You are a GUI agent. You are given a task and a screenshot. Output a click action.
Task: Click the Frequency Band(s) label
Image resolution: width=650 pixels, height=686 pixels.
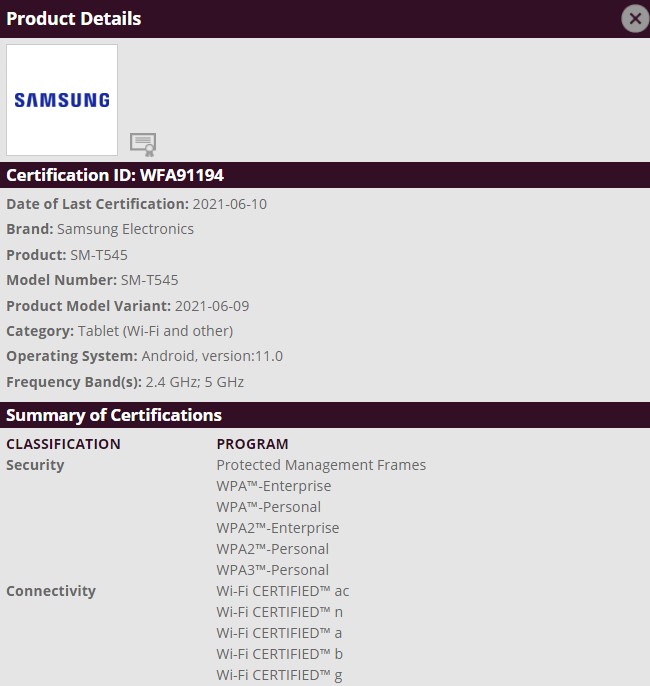pyautogui.click(x=74, y=382)
